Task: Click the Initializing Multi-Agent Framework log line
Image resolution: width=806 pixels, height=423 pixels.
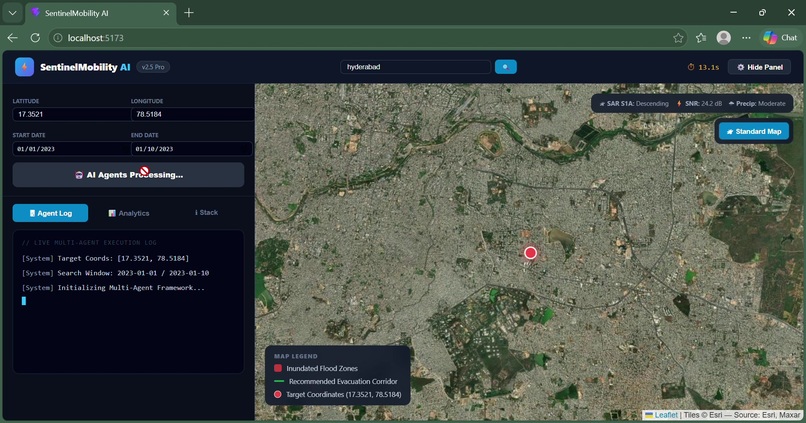Action: pyautogui.click(x=113, y=287)
